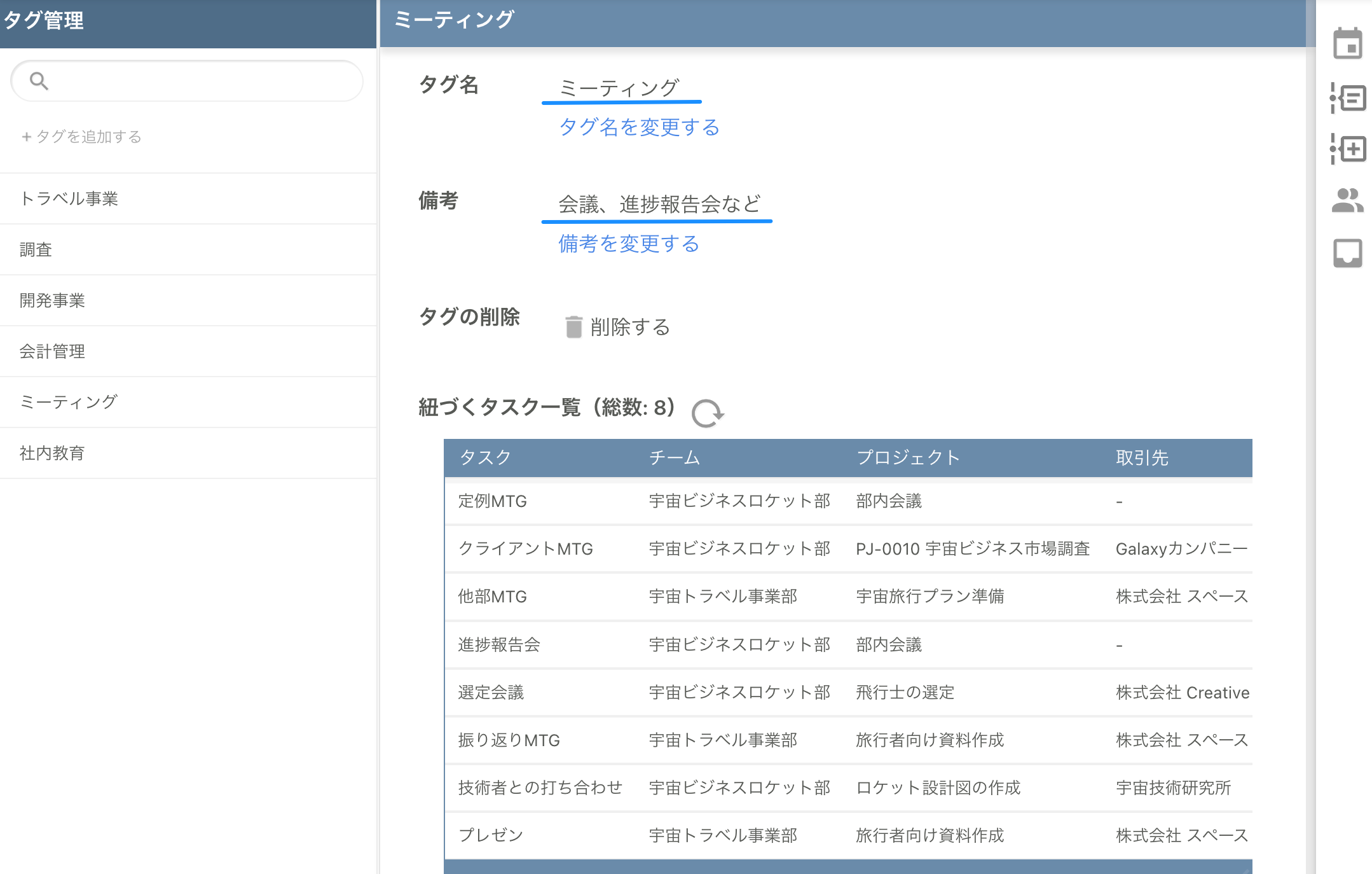Open the calendar view icon
Screen dimensions: 1372x874
pyautogui.click(x=1347, y=45)
